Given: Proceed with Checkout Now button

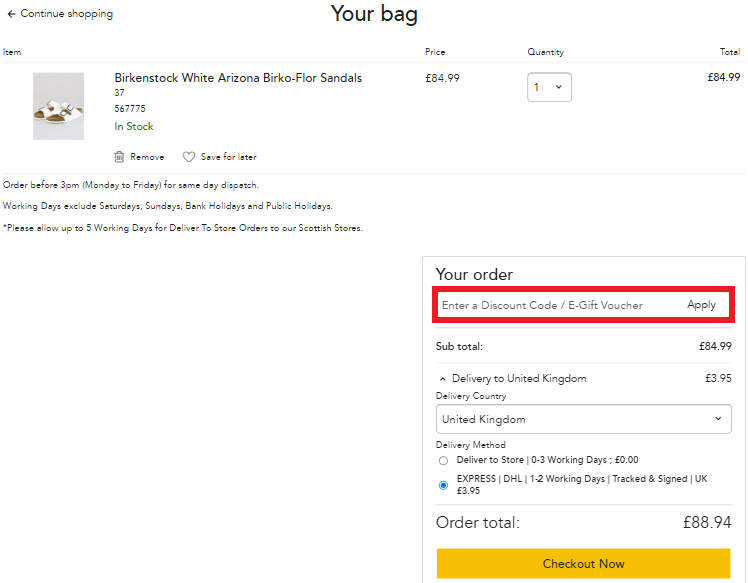Looking at the screenshot, I should coord(583,563).
